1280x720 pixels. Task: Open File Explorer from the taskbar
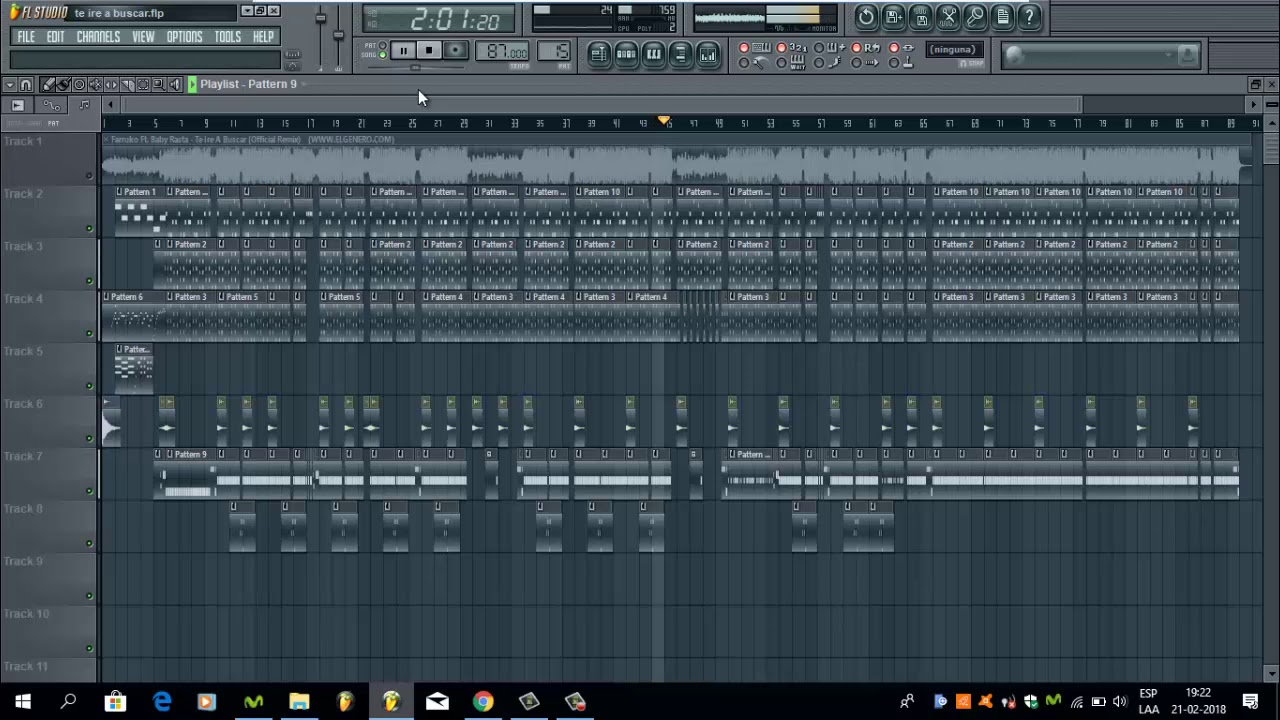pos(299,701)
